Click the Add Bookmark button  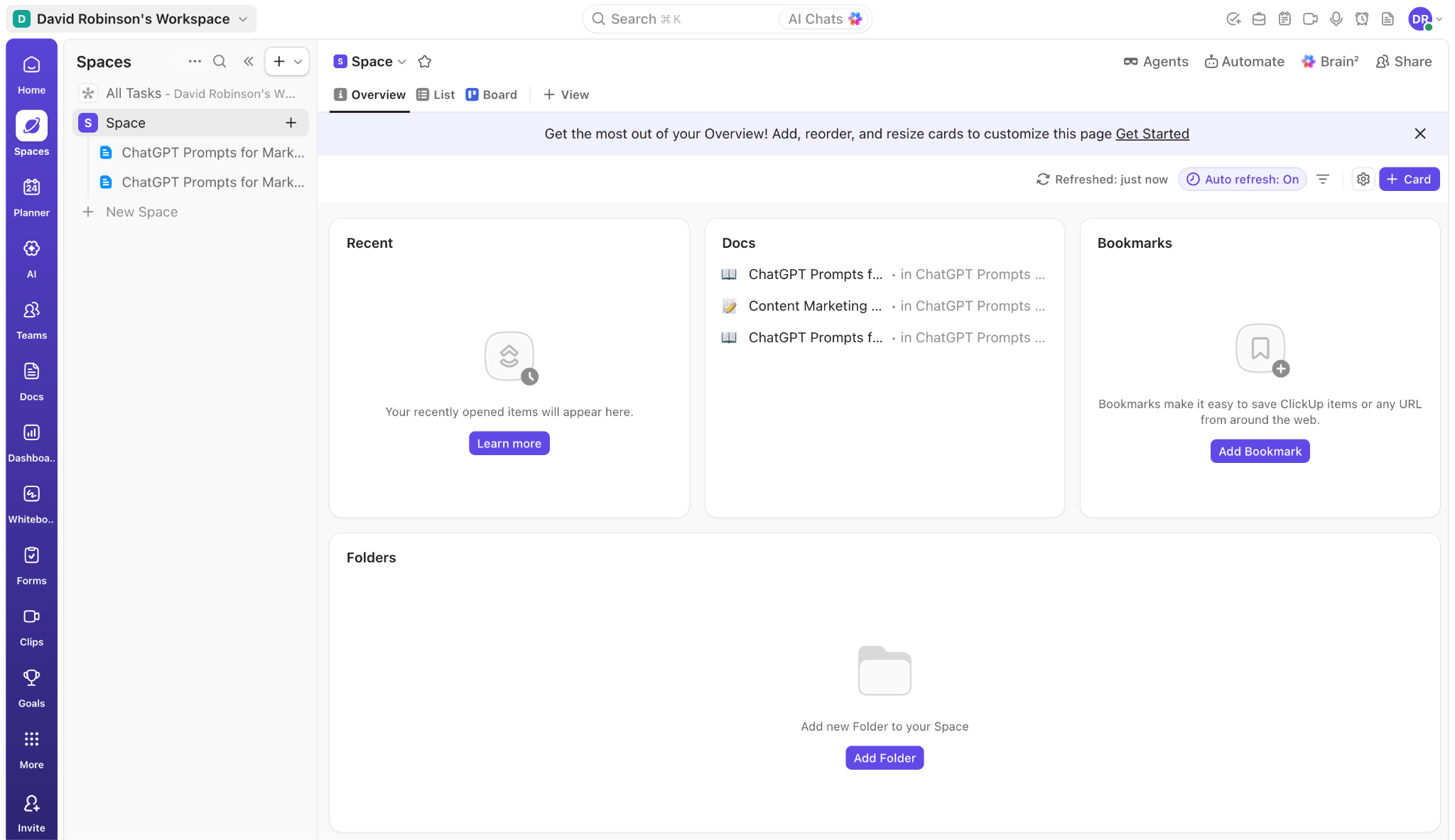click(1260, 451)
